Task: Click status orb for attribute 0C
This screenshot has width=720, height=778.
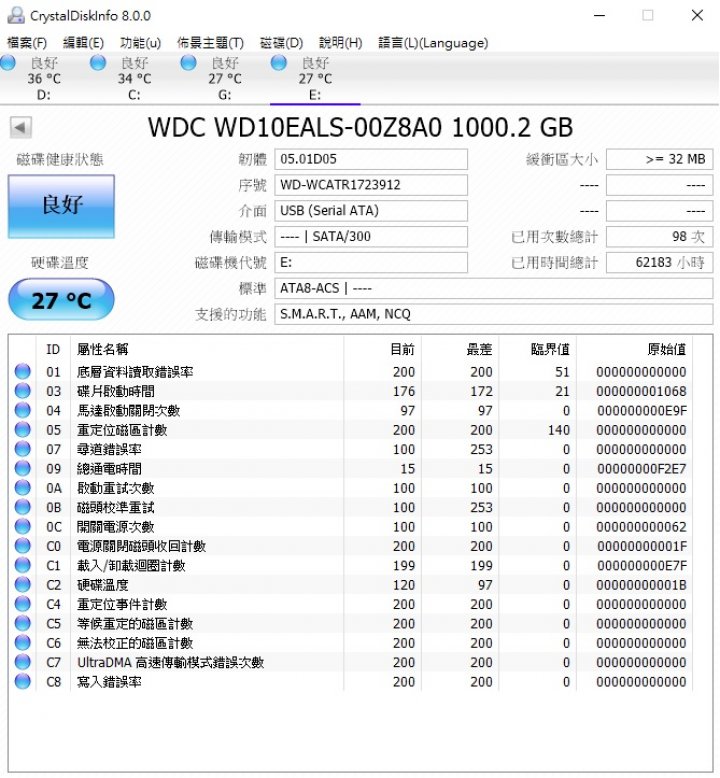Action: tap(22, 526)
